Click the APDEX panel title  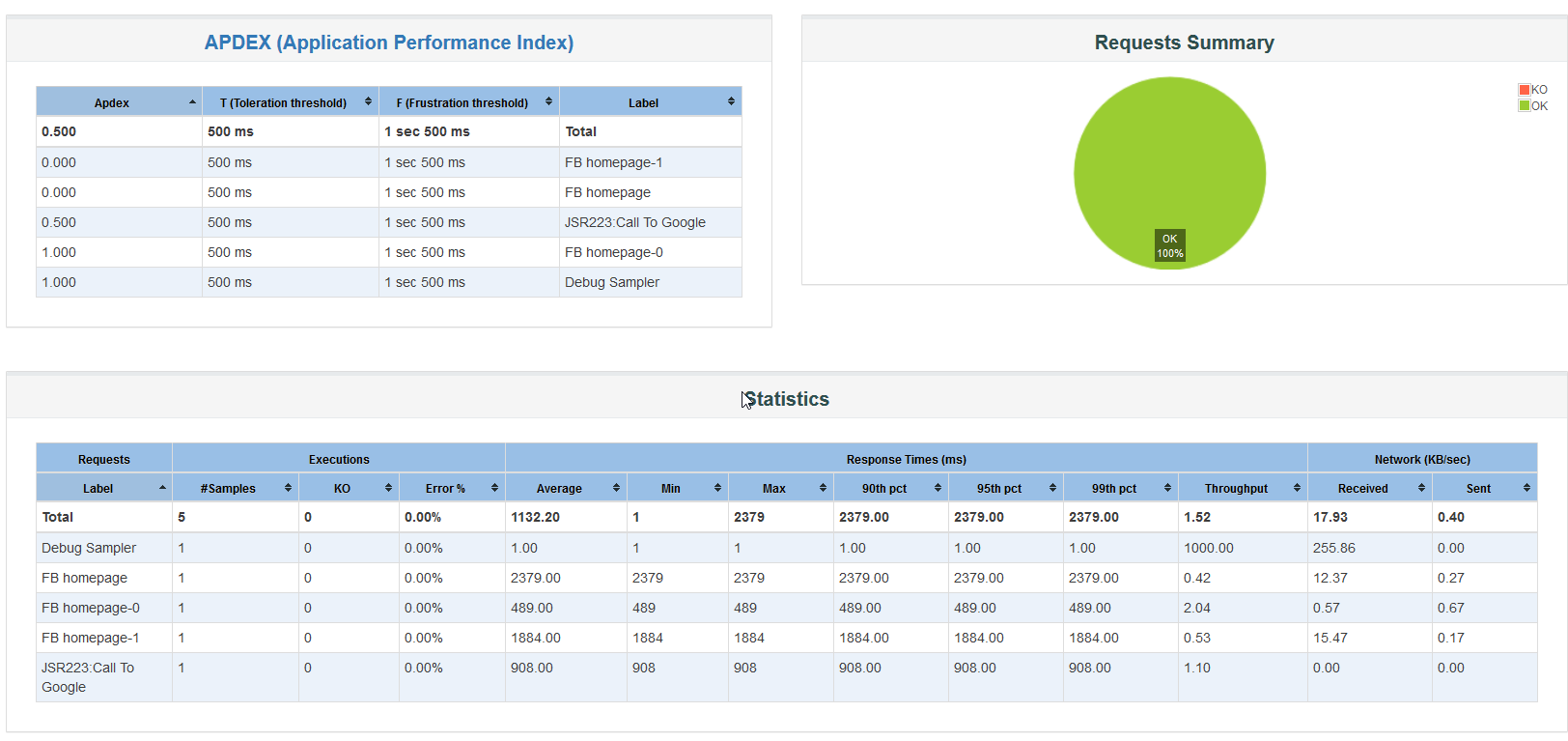click(389, 43)
